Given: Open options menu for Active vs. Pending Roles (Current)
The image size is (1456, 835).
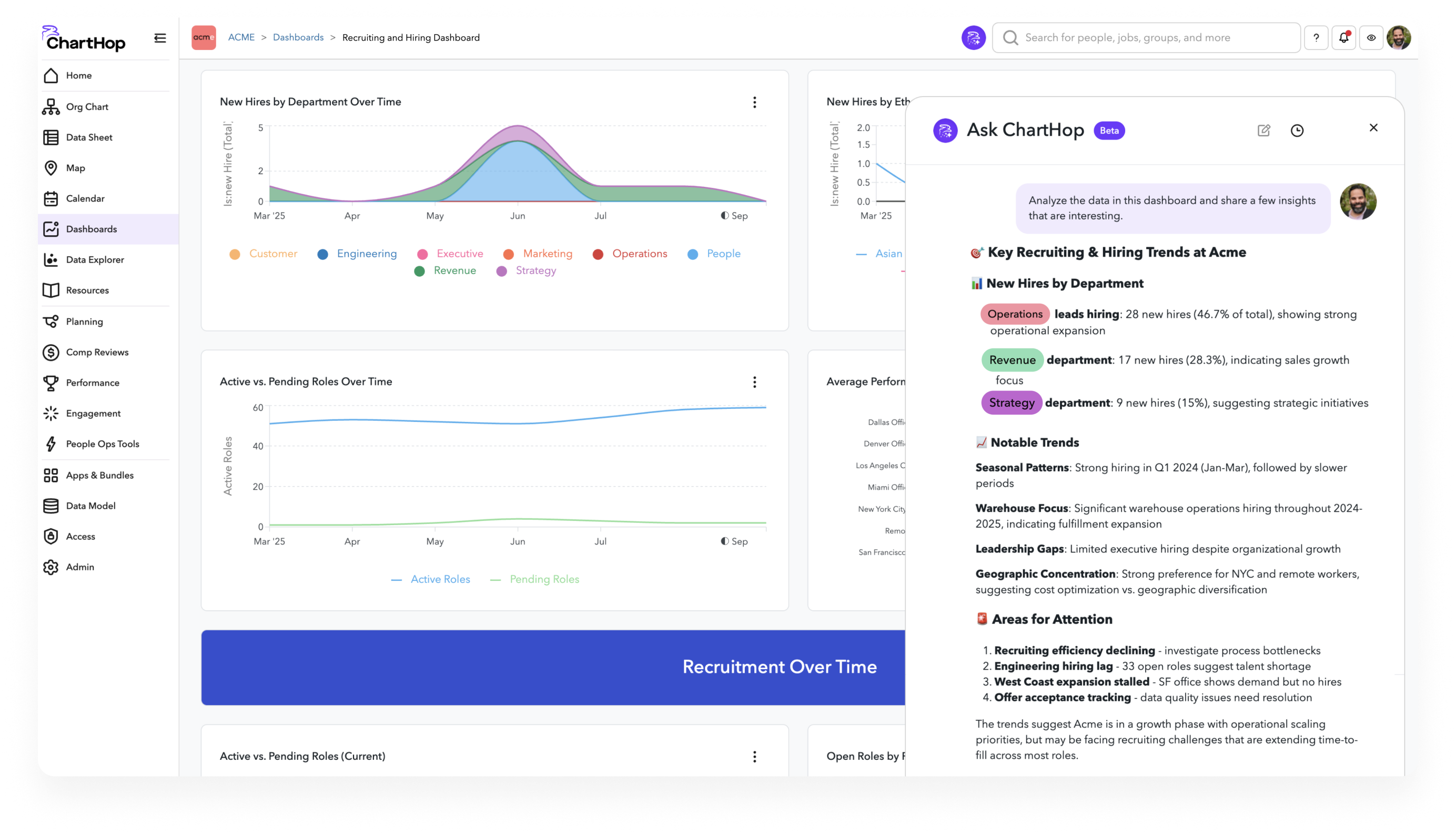Looking at the screenshot, I should click(754, 757).
